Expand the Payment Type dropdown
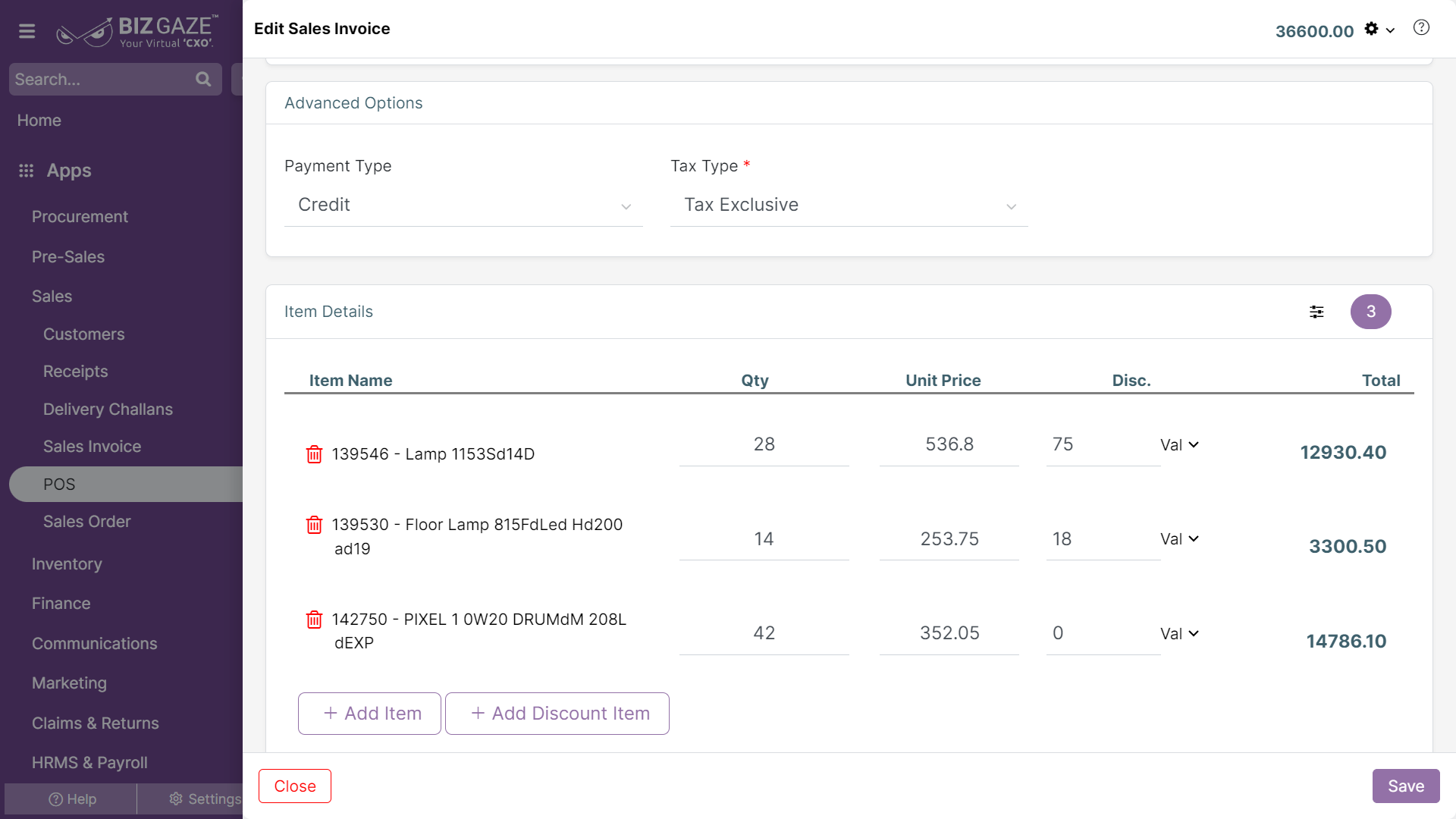This screenshot has width=1456, height=819. pyautogui.click(x=463, y=206)
